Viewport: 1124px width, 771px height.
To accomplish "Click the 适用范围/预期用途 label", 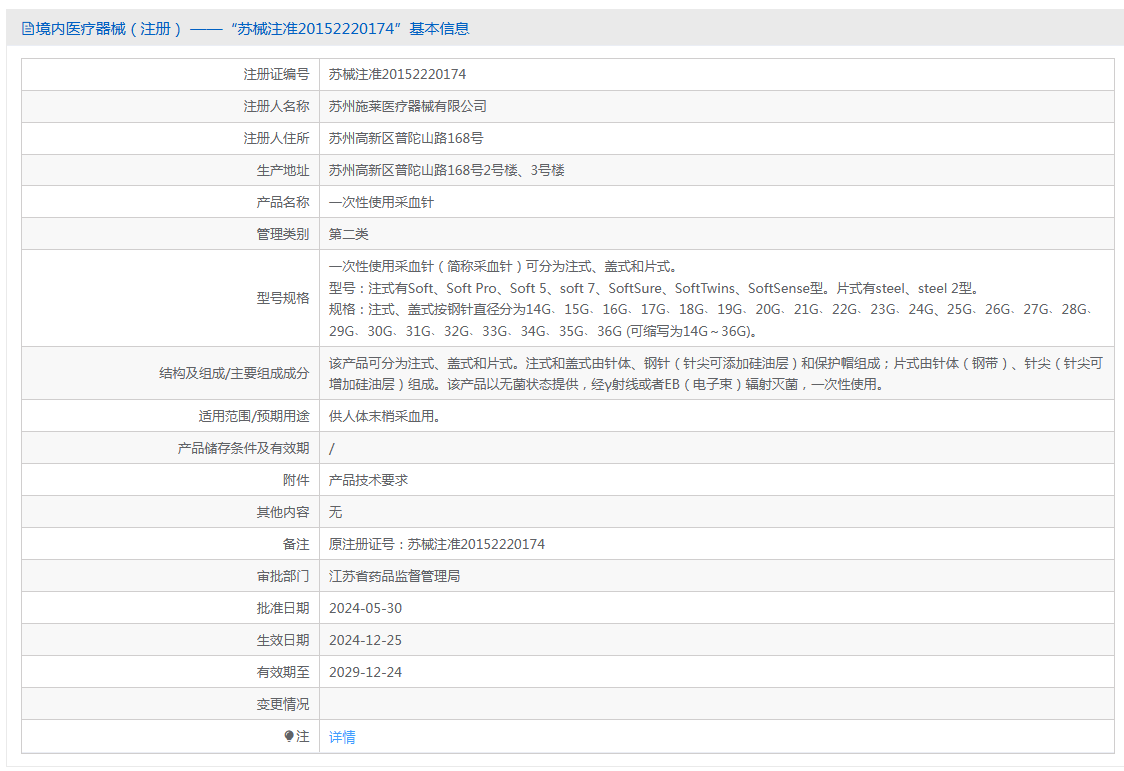I will click(x=254, y=416).
